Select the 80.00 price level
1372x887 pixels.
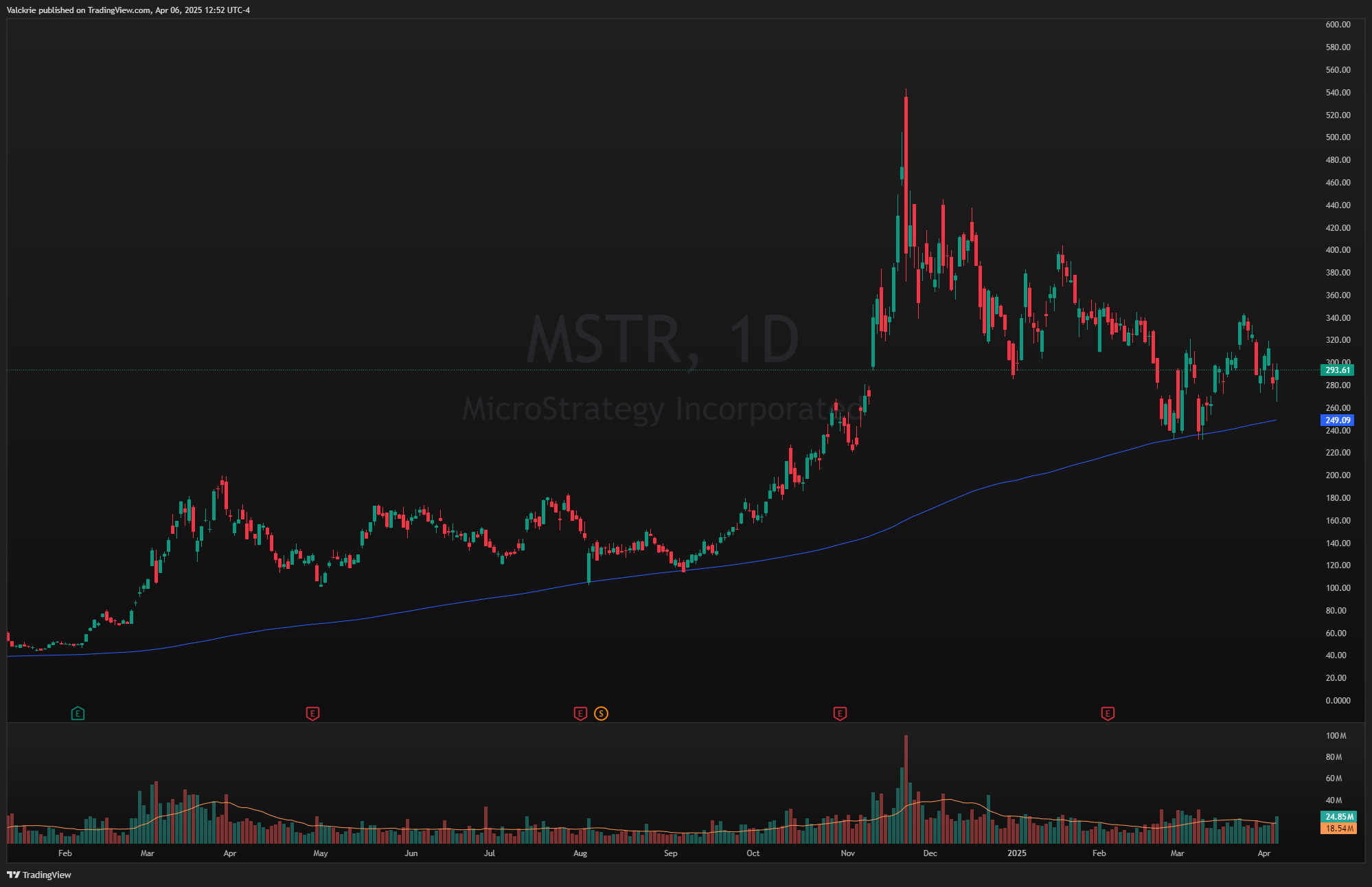(1336, 611)
